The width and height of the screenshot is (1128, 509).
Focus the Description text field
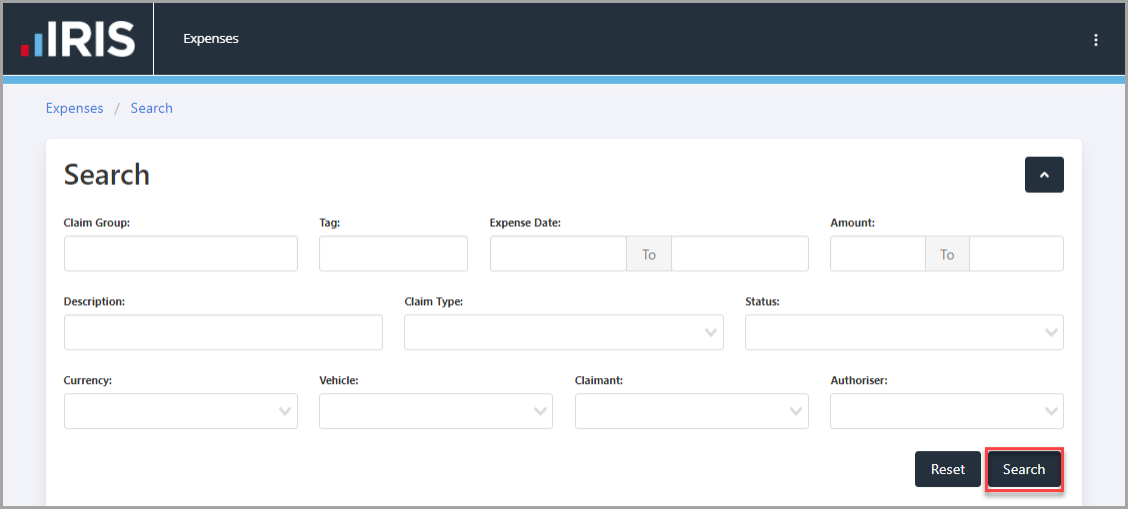223,332
